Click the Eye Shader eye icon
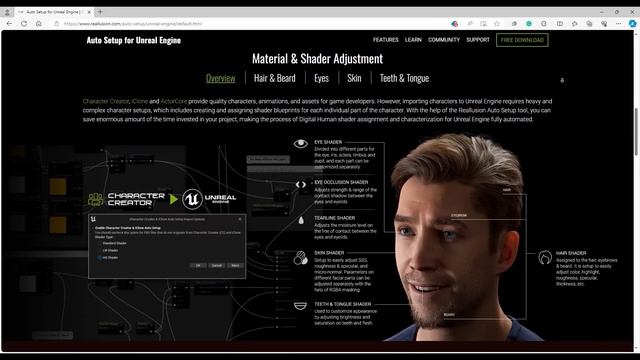 pos(301,143)
